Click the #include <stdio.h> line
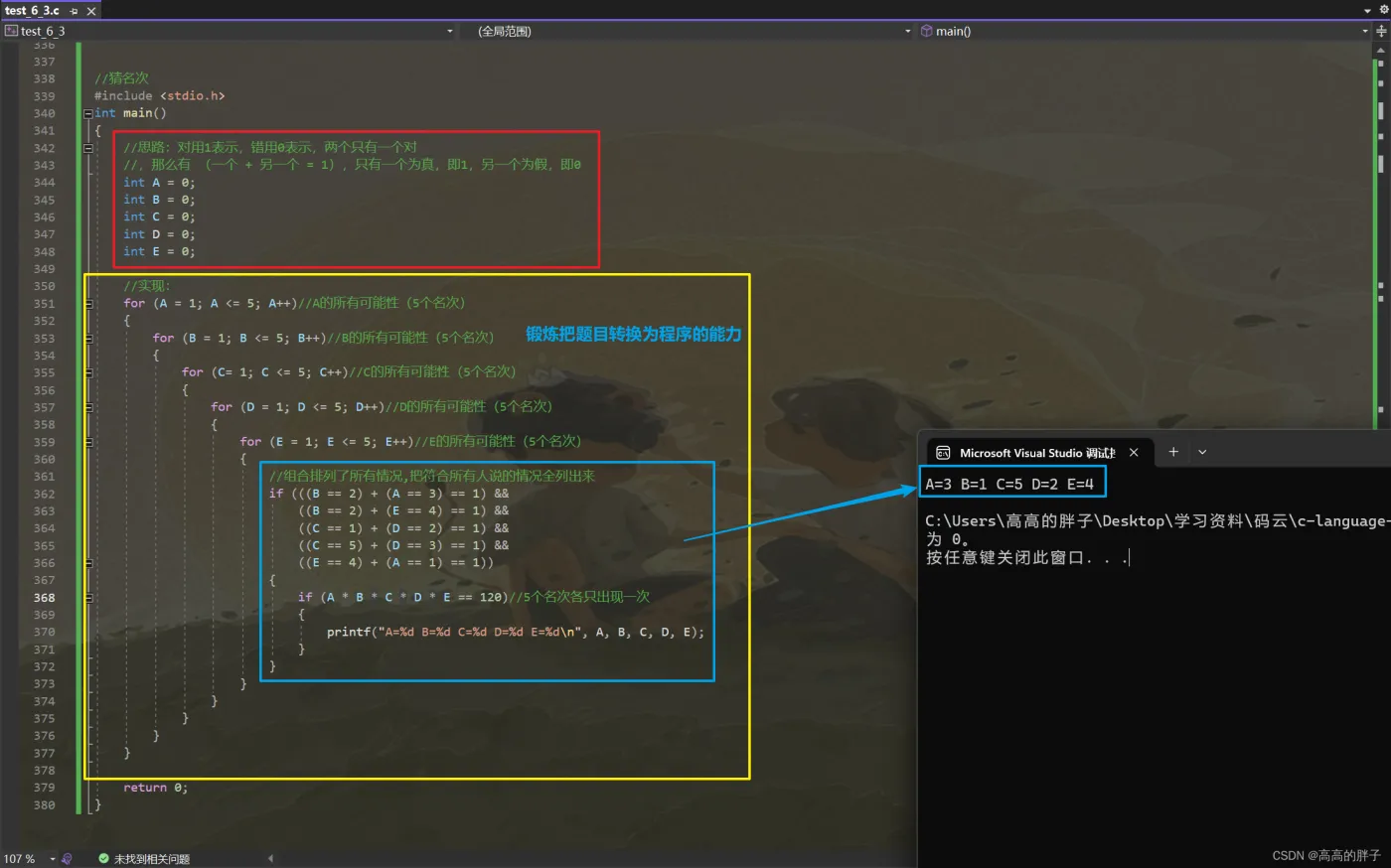 click(x=159, y=96)
